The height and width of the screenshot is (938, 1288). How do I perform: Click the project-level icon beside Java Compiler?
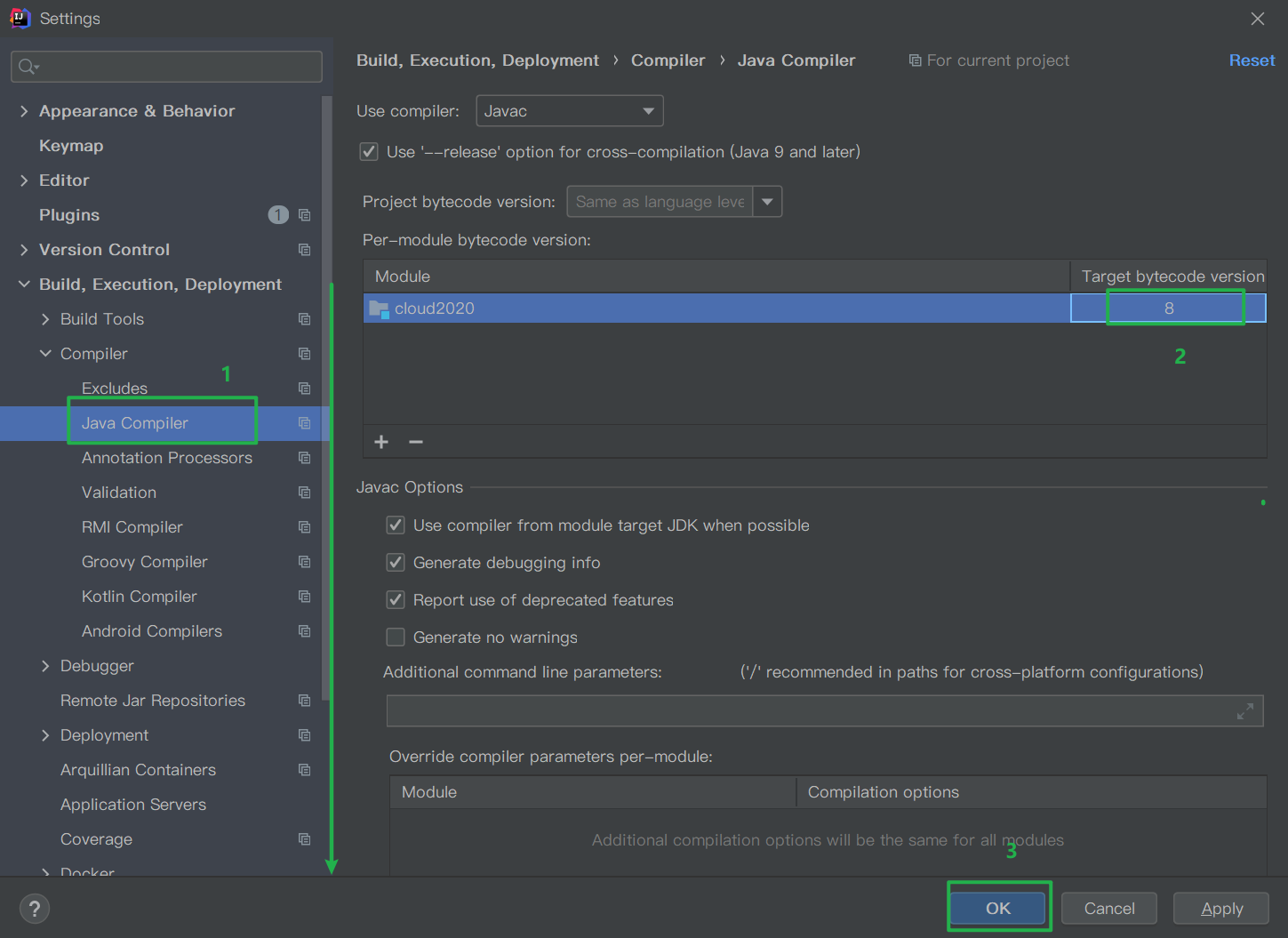coord(305,423)
